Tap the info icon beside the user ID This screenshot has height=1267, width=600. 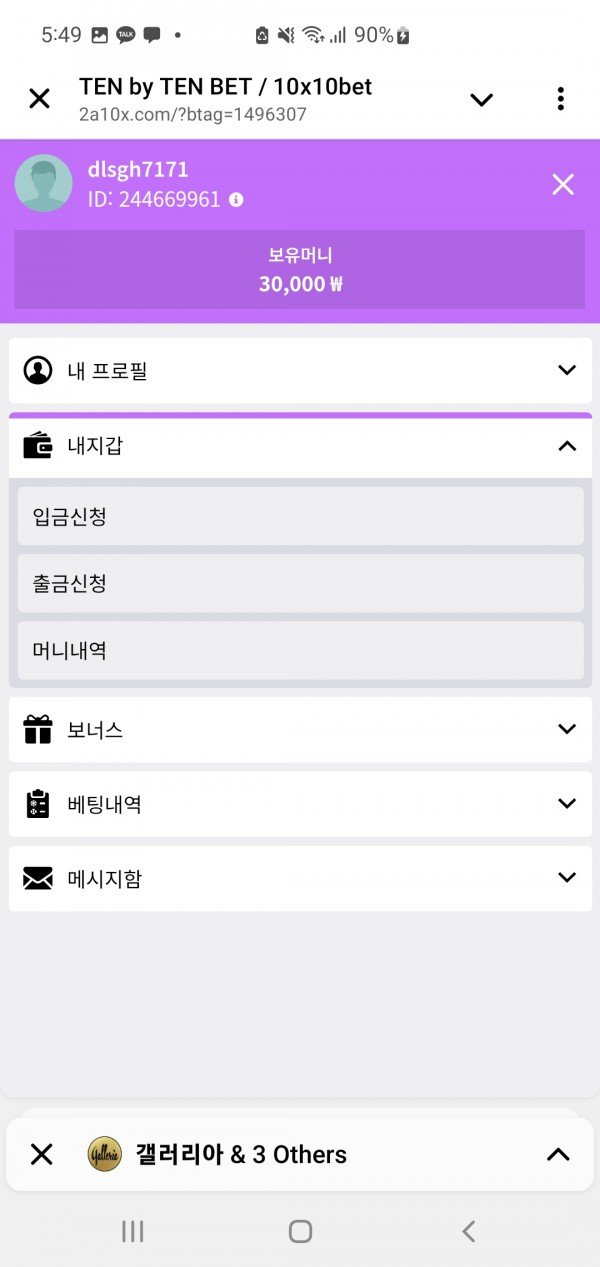(x=236, y=200)
